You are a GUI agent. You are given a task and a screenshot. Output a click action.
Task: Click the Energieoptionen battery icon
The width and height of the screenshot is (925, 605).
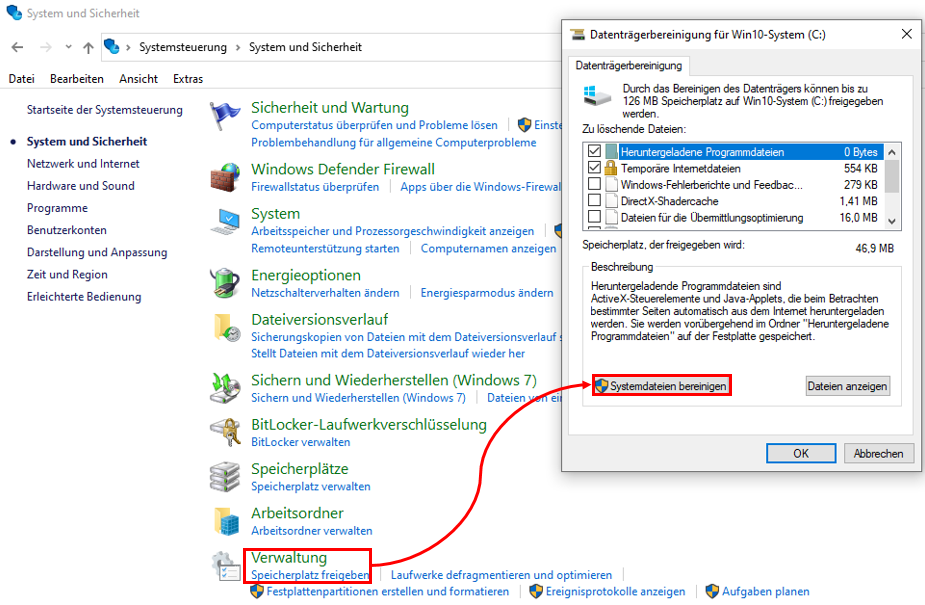coord(225,282)
